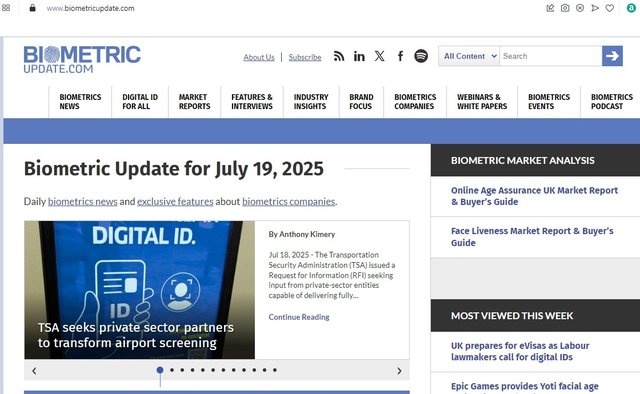Submit search with the arrow button
This screenshot has height=394, width=640.
coord(612,56)
